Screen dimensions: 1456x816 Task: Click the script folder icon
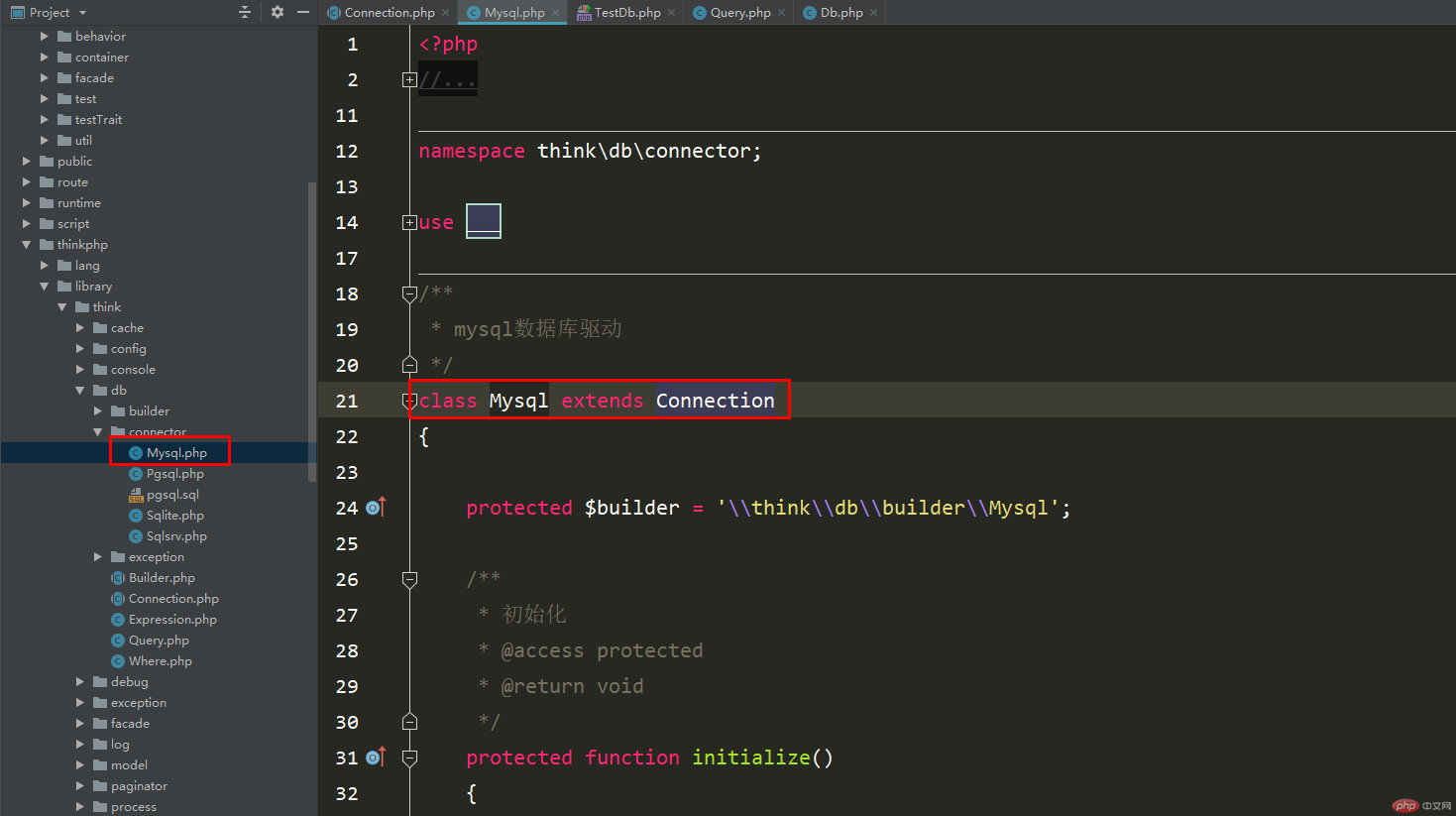[x=47, y=224]
